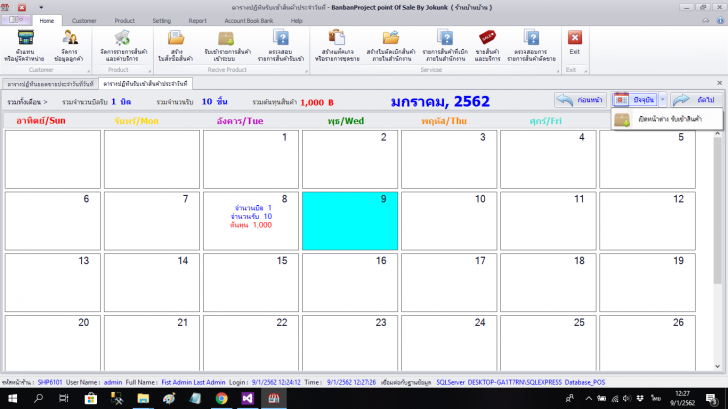Image resolution: width=728 pixels, height=409 pixels.
Task: Switch to the daily sales calendar document tab
Action: 50,84
